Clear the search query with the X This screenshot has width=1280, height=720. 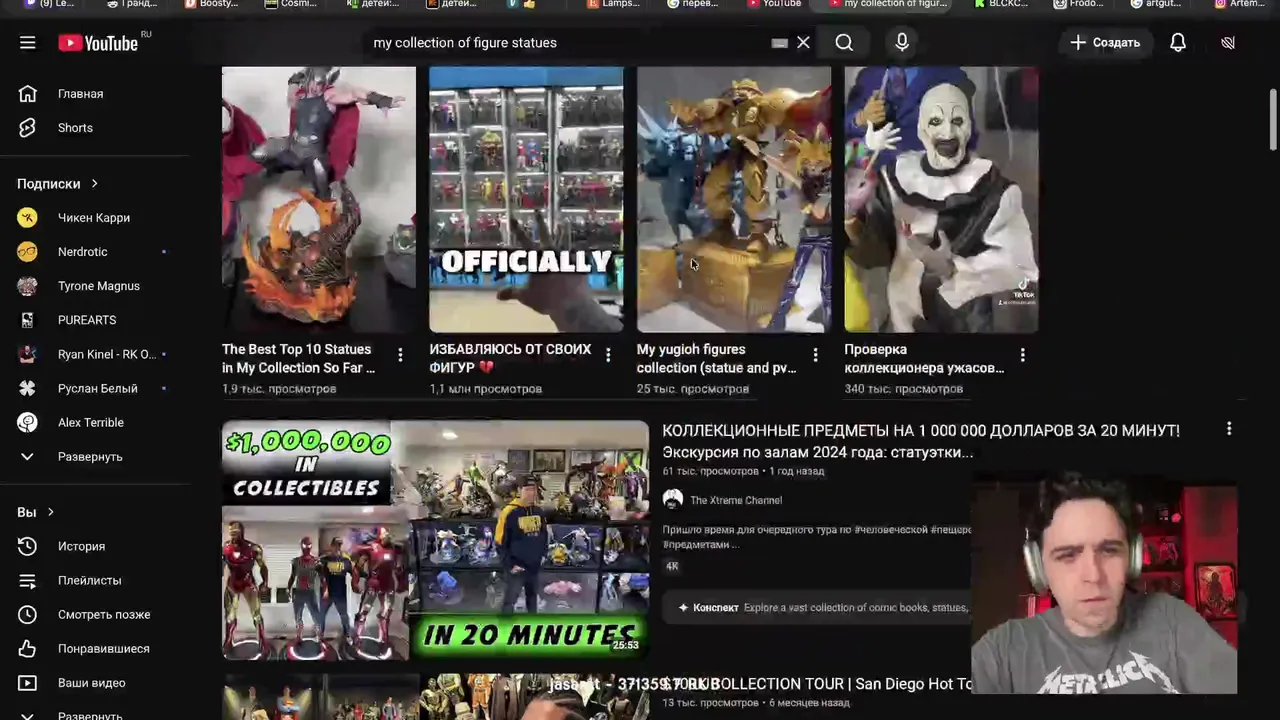[803, 43]
